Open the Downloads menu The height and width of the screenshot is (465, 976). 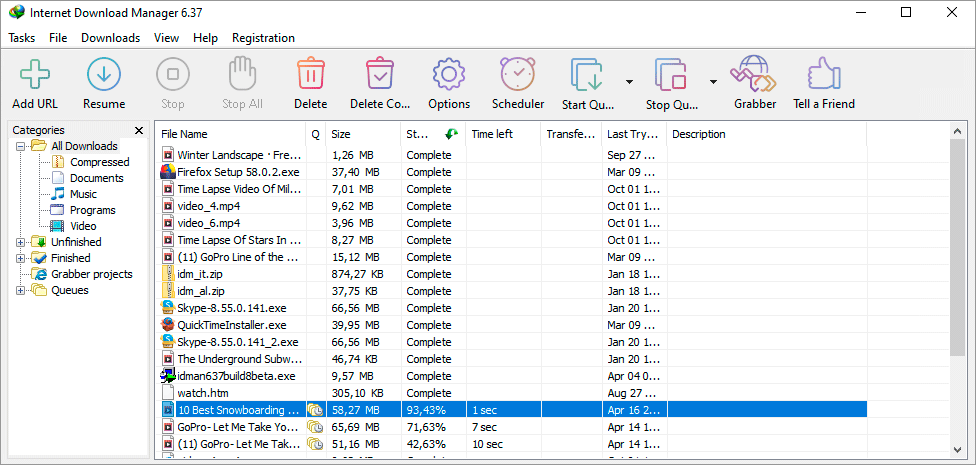110,38
